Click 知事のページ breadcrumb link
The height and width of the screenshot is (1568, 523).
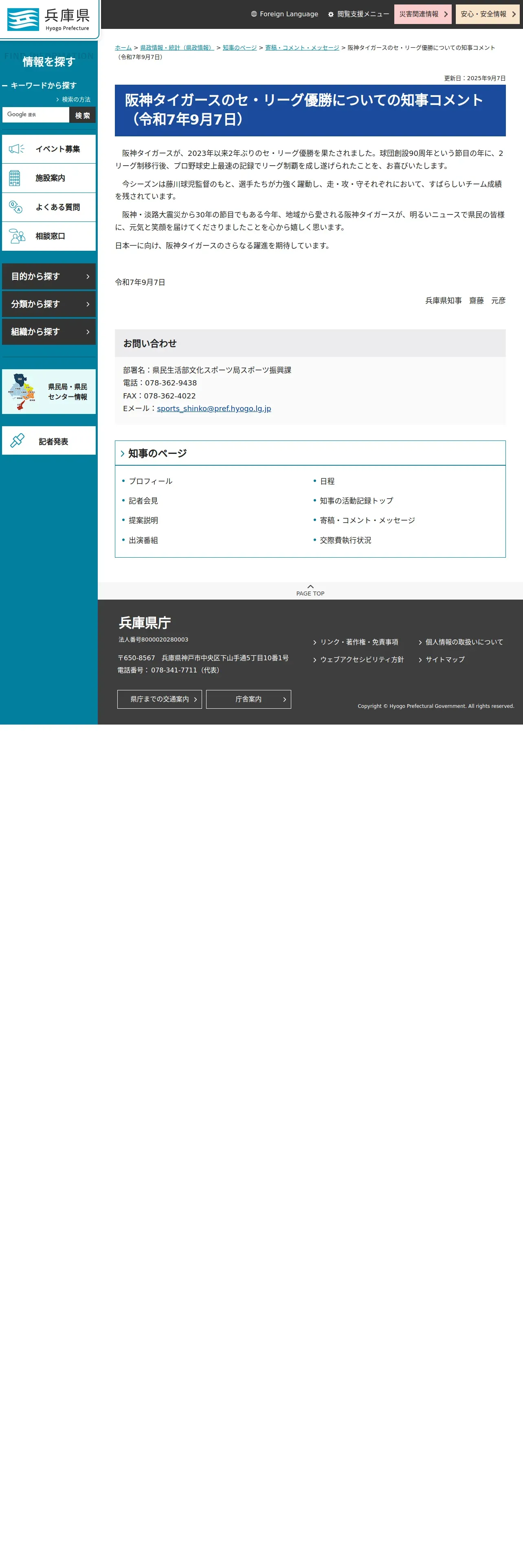click(239, 48)
